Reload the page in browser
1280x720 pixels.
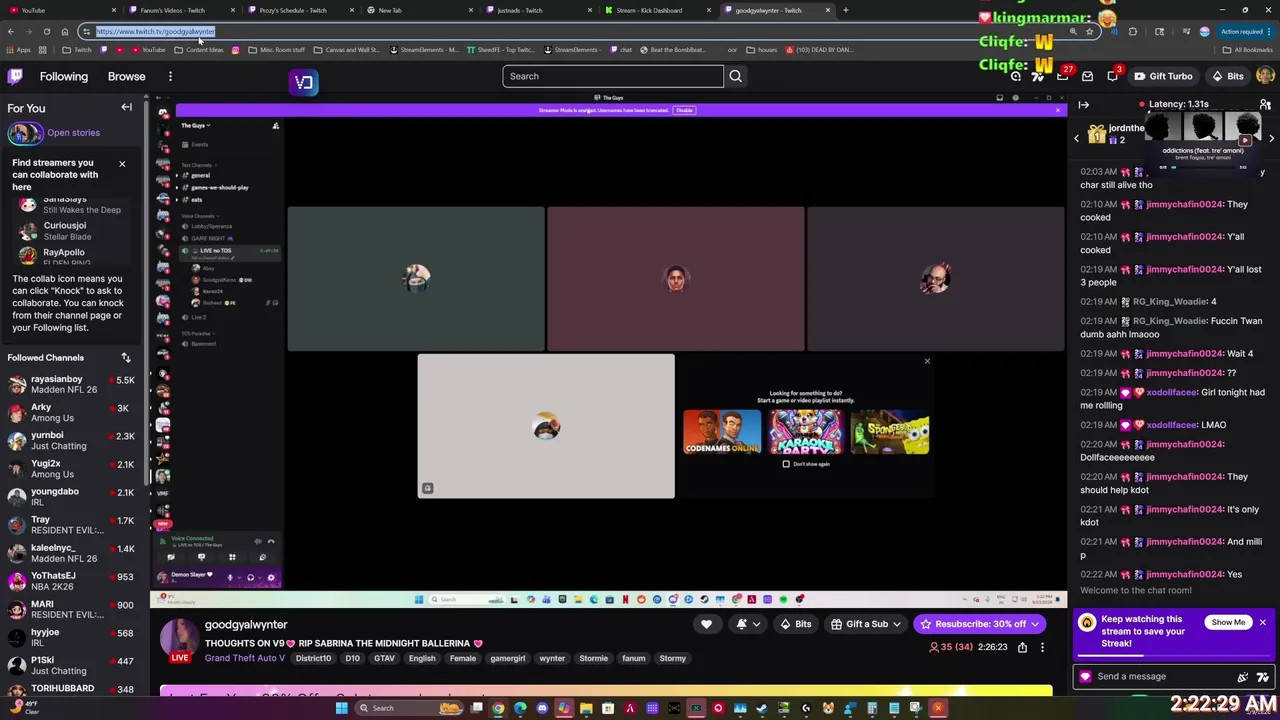pos(46,31)
